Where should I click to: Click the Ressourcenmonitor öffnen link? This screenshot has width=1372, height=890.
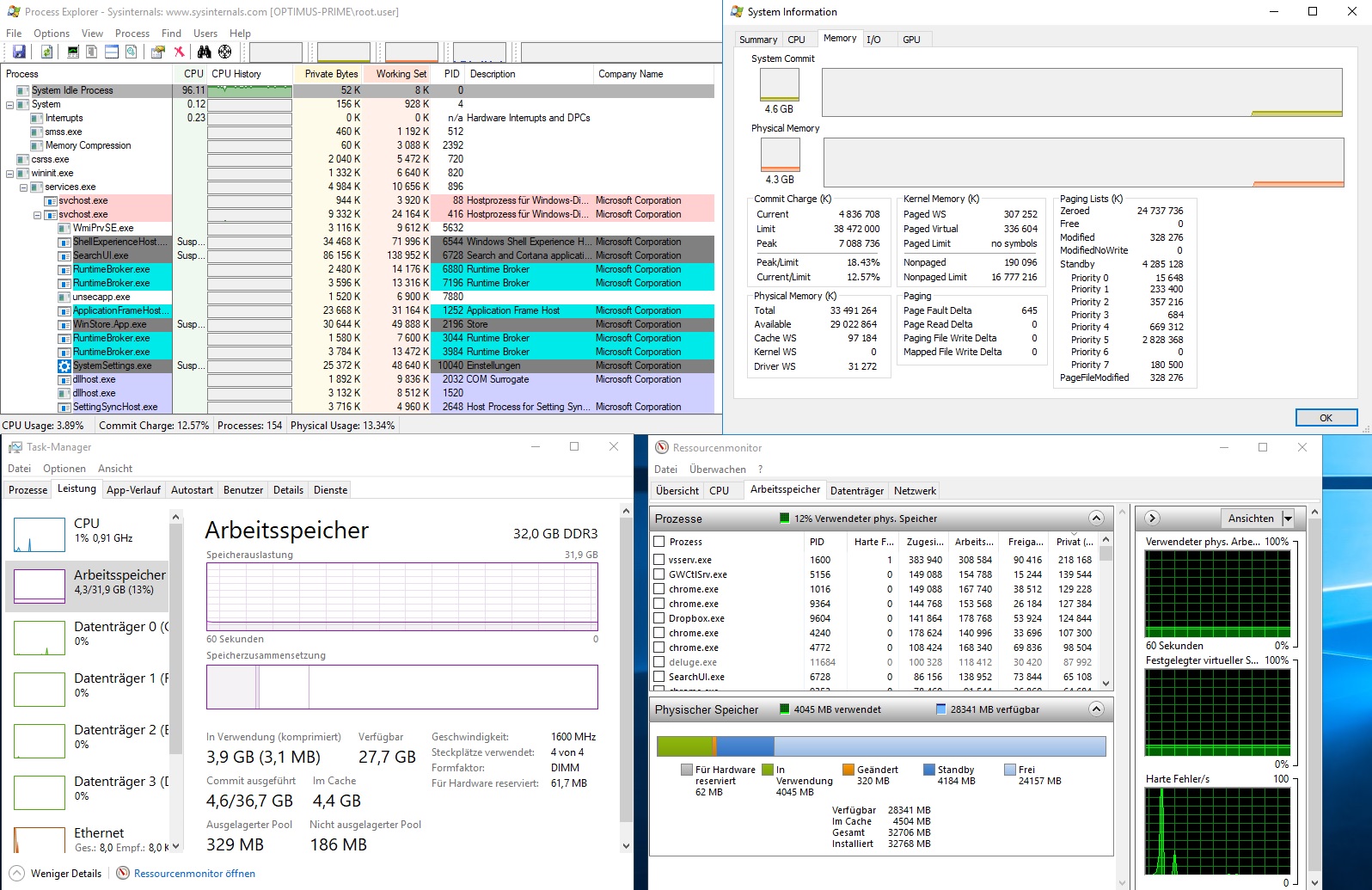tap(194, 874)
